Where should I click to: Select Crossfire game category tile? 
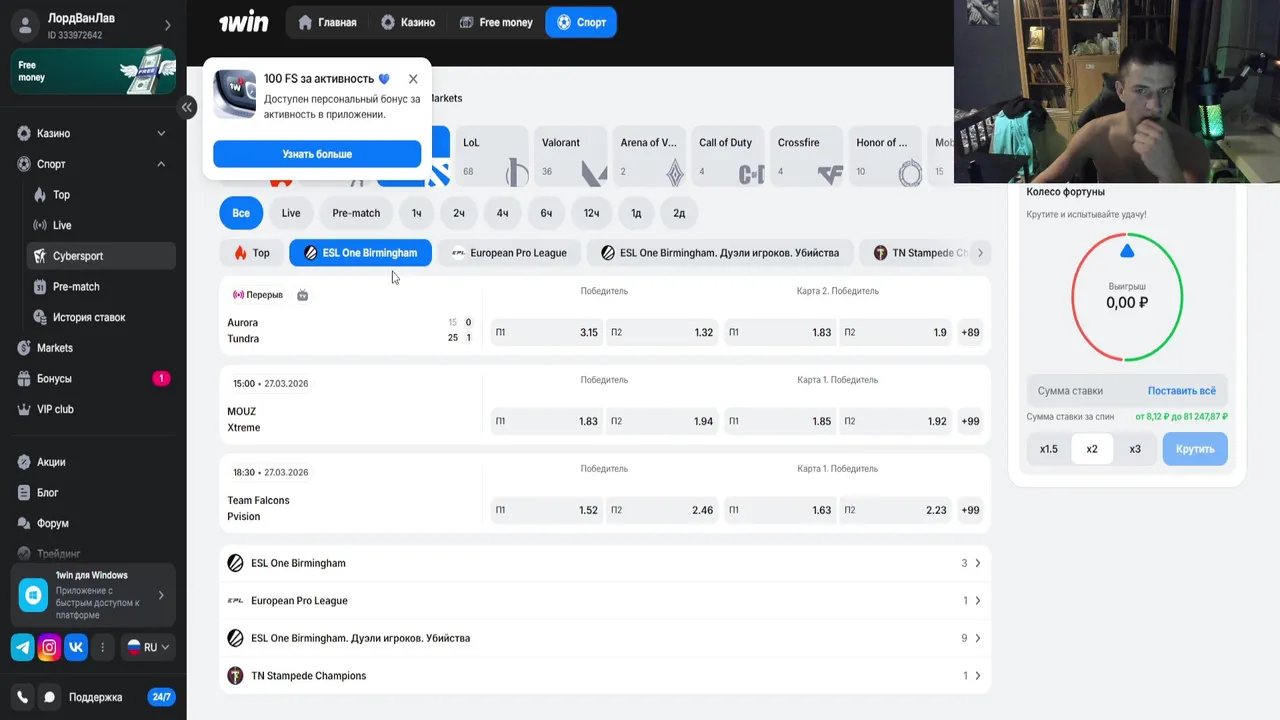click(x=806, y=157)
